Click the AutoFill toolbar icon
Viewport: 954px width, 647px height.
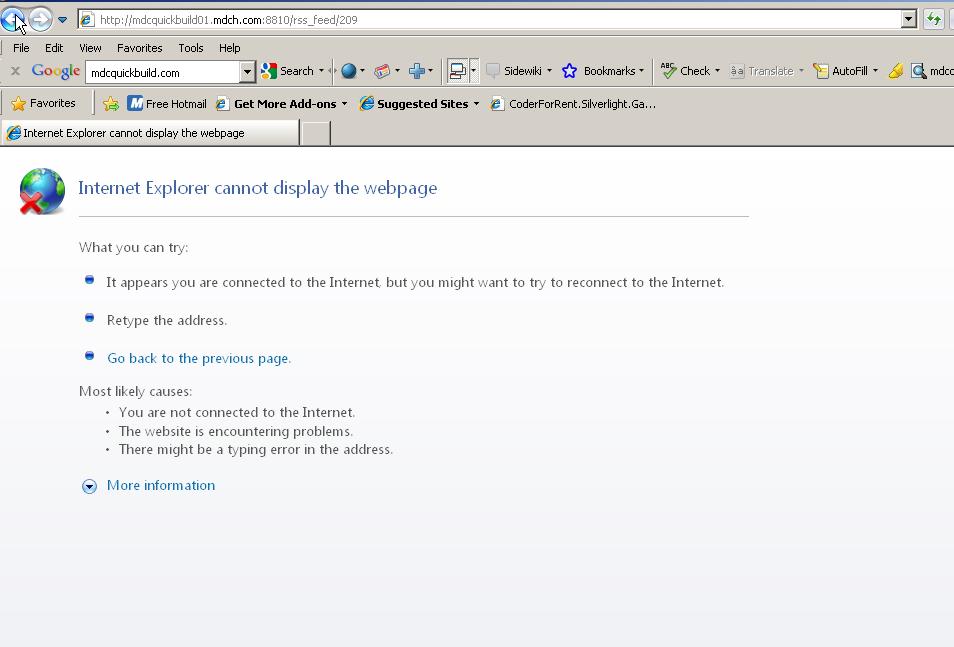coord(821,71)
